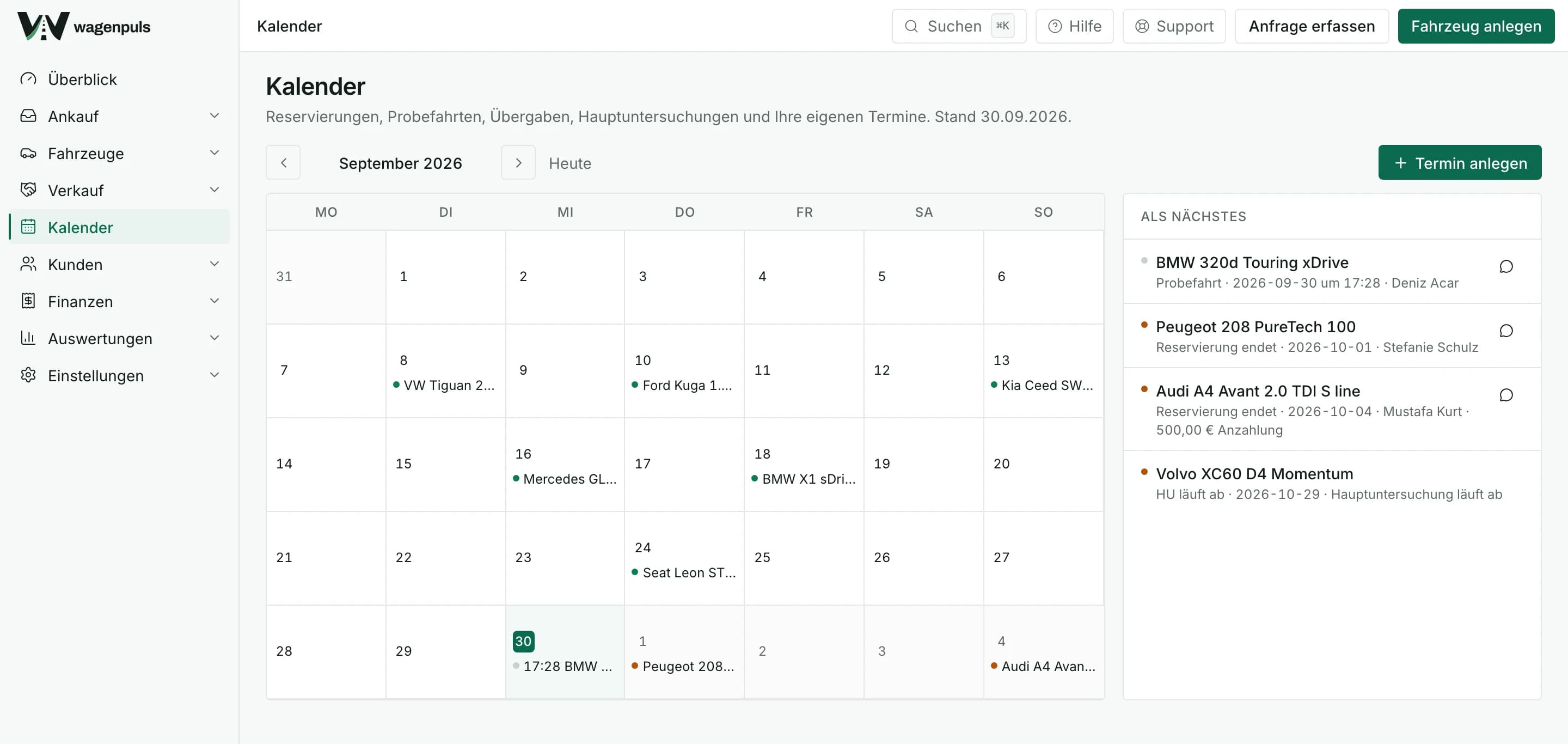
Task: Click the Einstellungen gear icon
Action: point(28,375)
